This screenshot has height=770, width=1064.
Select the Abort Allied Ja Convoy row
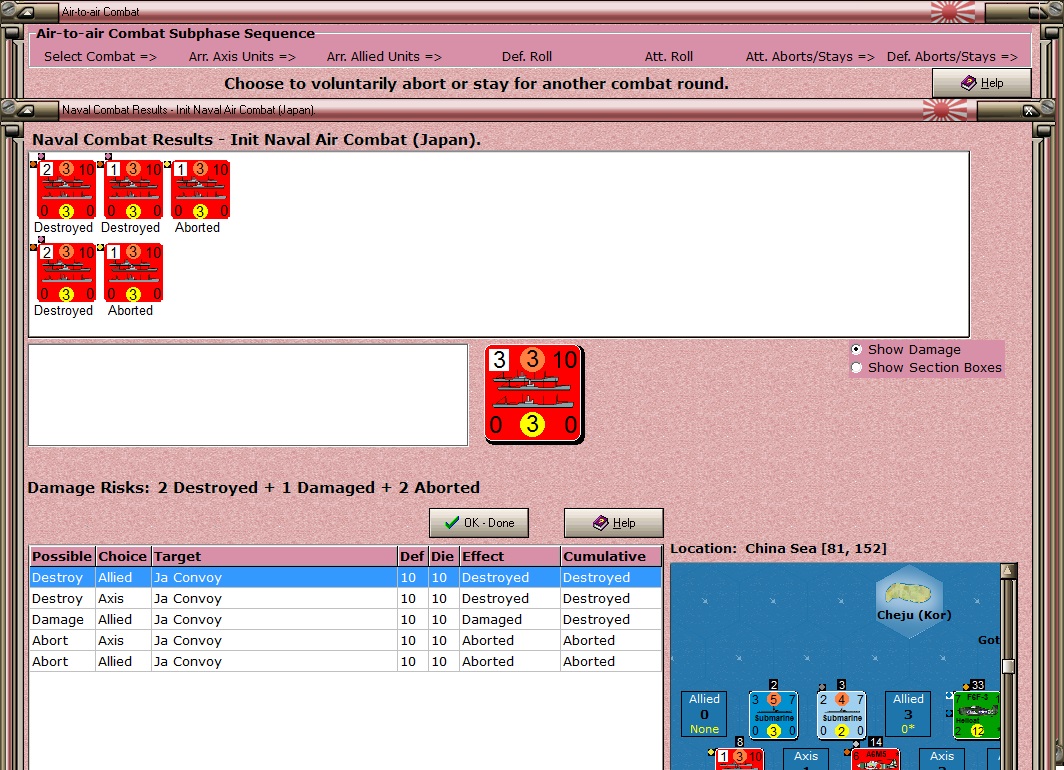tap(345, 661)
